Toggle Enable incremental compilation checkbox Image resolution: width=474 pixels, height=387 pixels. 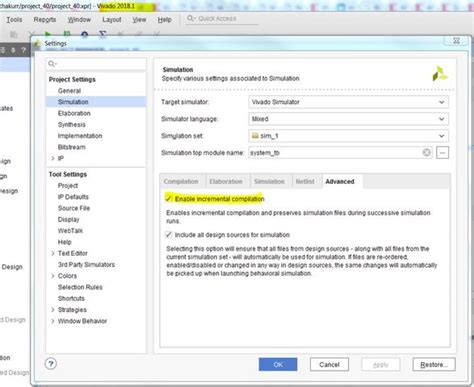[x=169, y=199]
